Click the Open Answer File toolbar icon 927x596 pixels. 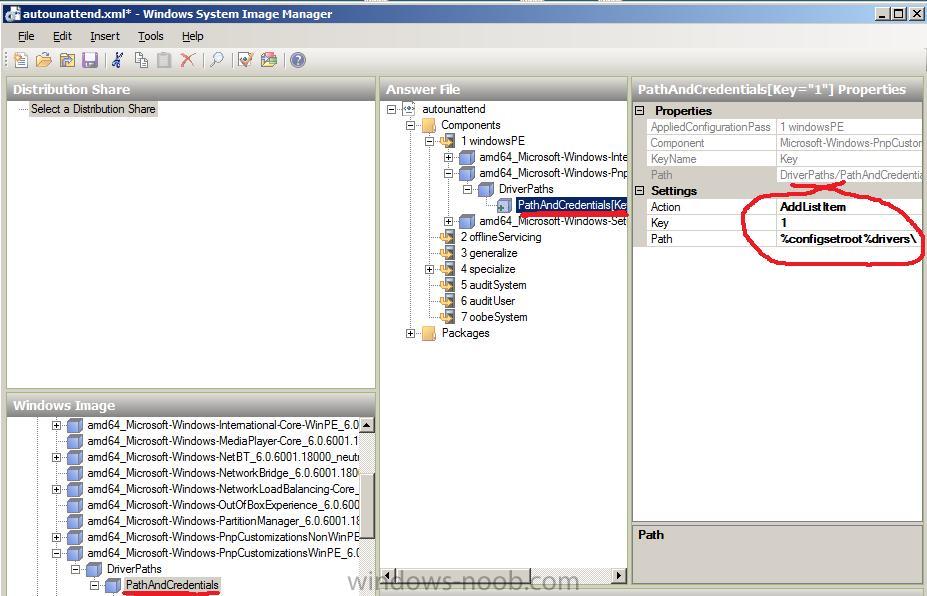pyautogui.click(x=43, y=60)
